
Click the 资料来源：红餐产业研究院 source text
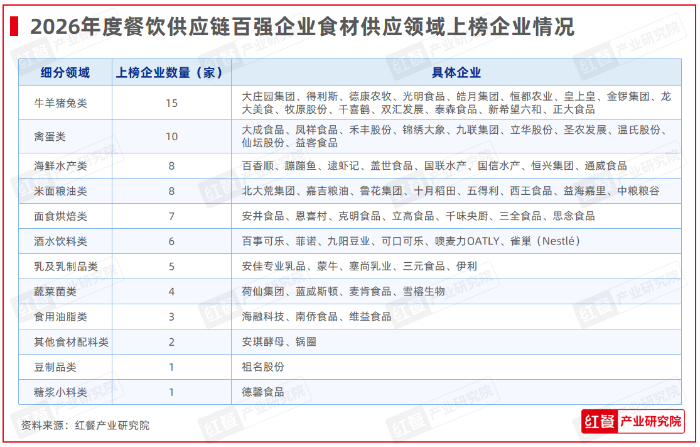tap(78, 425)
